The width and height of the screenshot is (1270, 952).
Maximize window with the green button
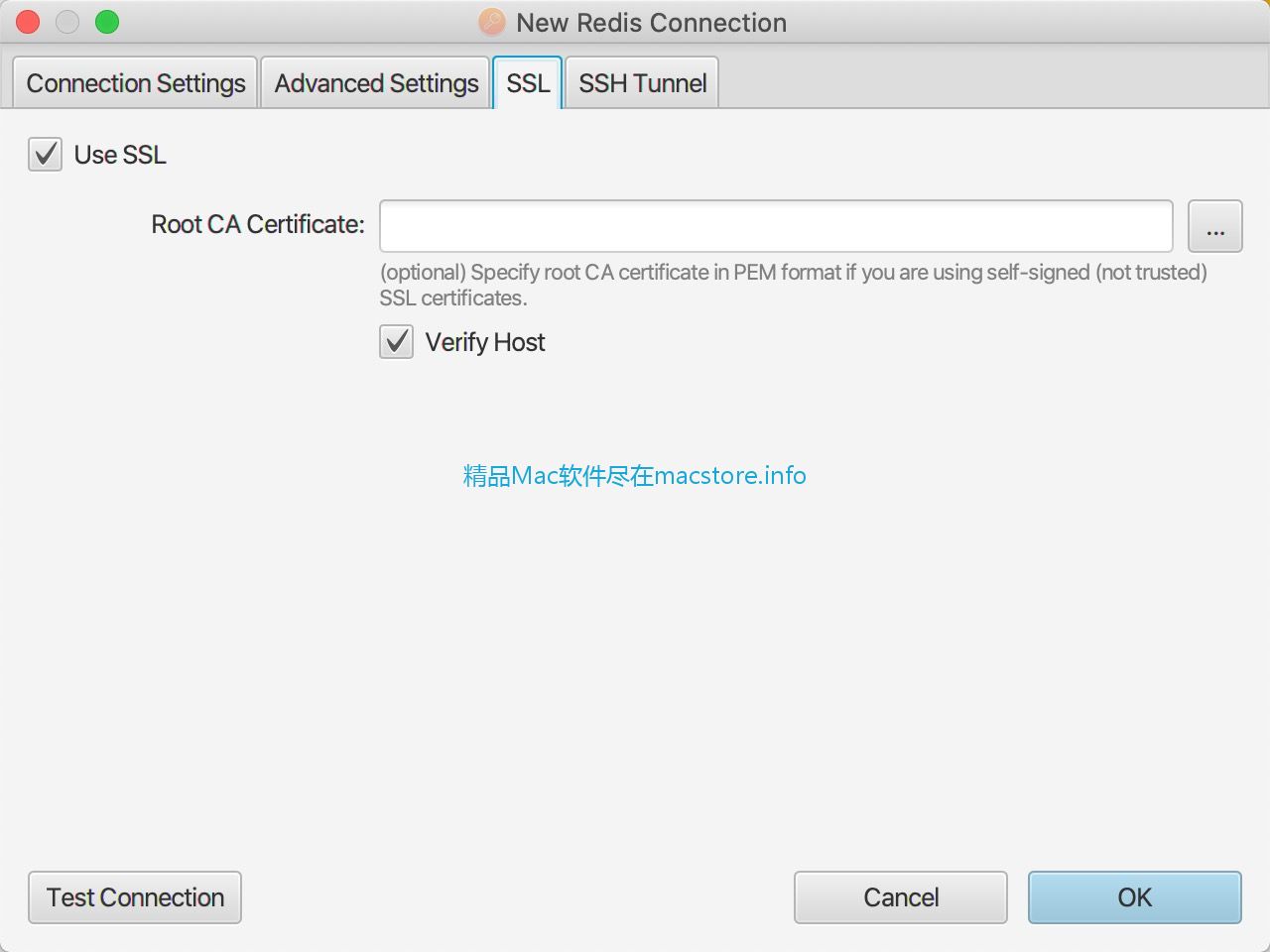(107, 22)
